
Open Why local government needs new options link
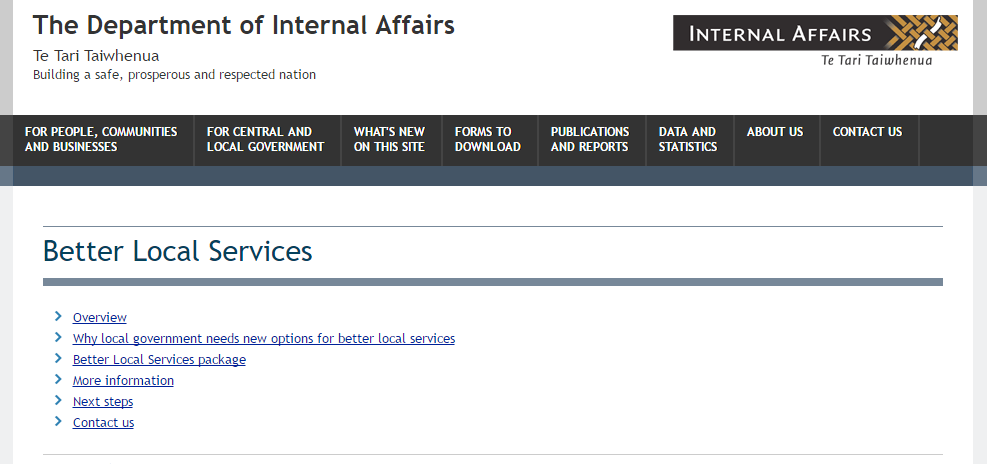coord(264,338)
